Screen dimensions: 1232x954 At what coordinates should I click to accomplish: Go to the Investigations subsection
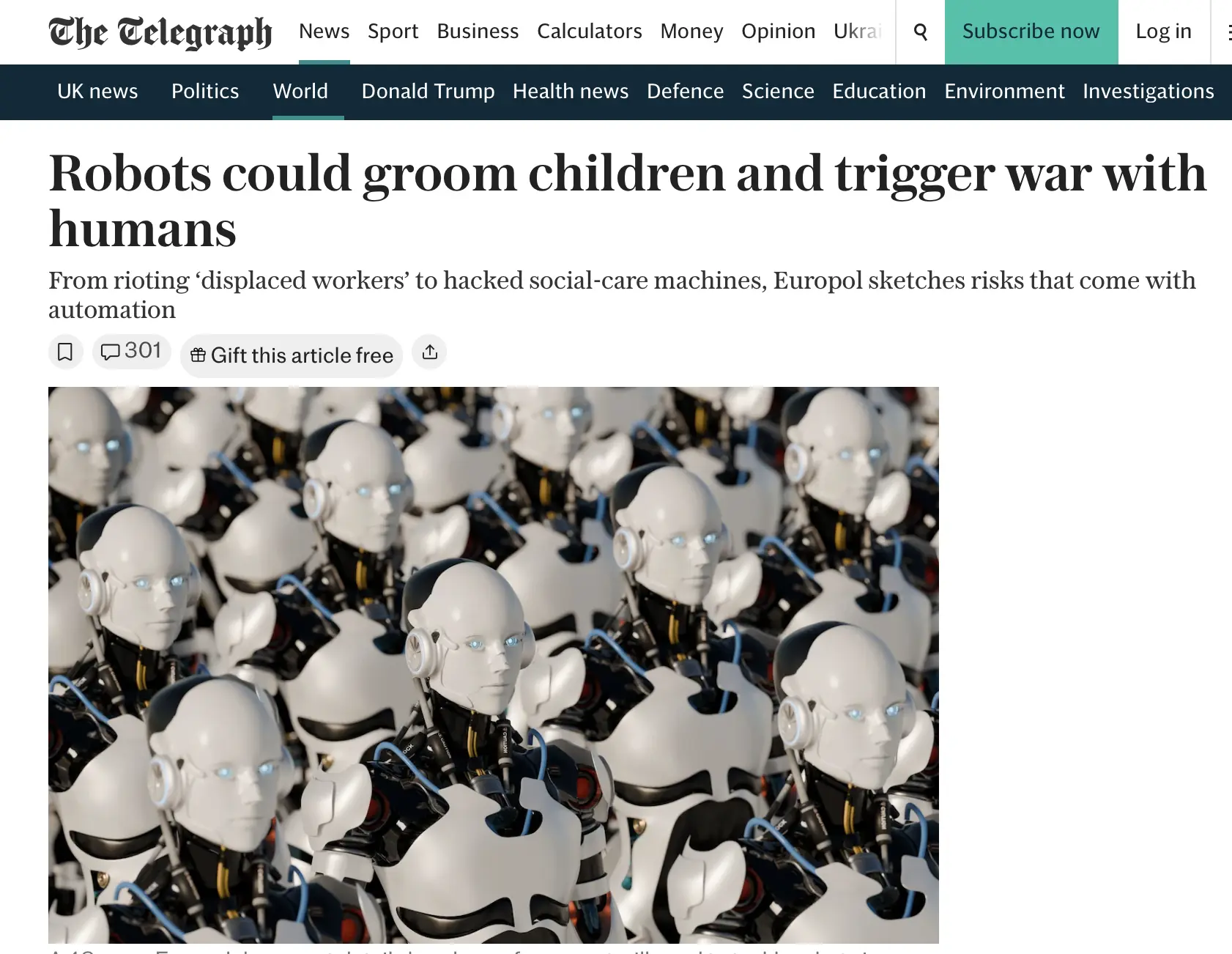(x=1148, y=92)
